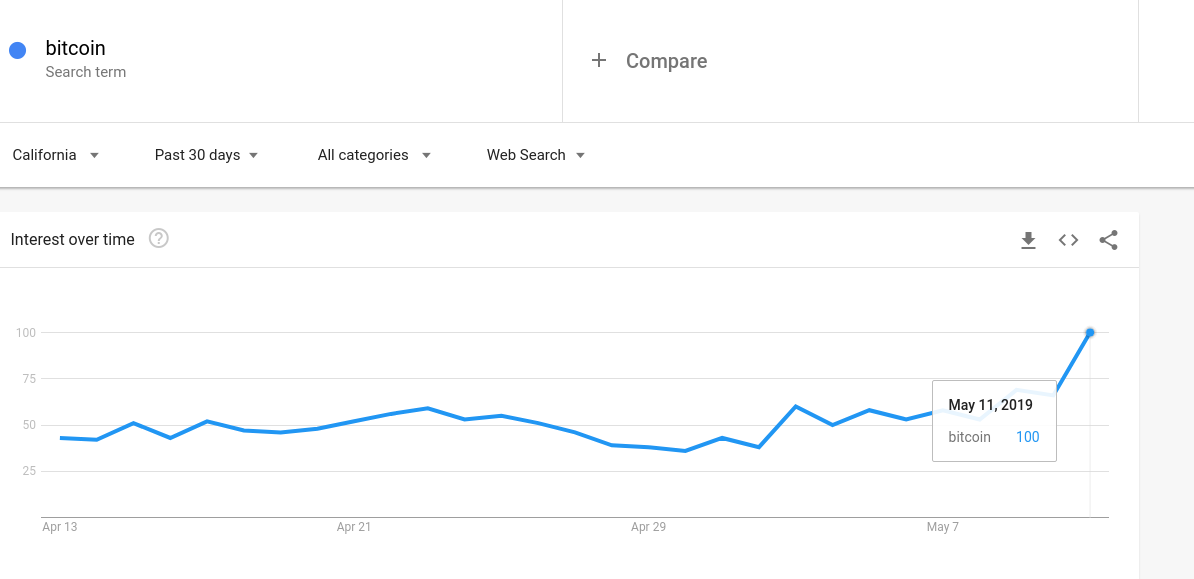Click the Apr 29 axis label
This screenshot has height=579, width=1194.
[x=648, y=527]
